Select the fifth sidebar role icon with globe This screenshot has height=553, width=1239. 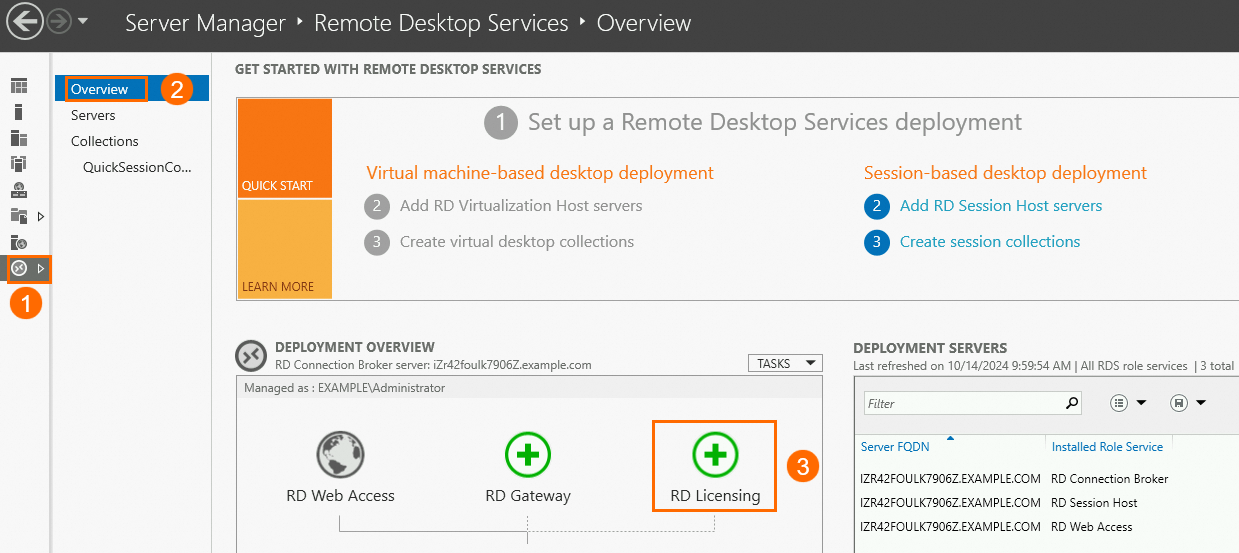tap(19, 190)
